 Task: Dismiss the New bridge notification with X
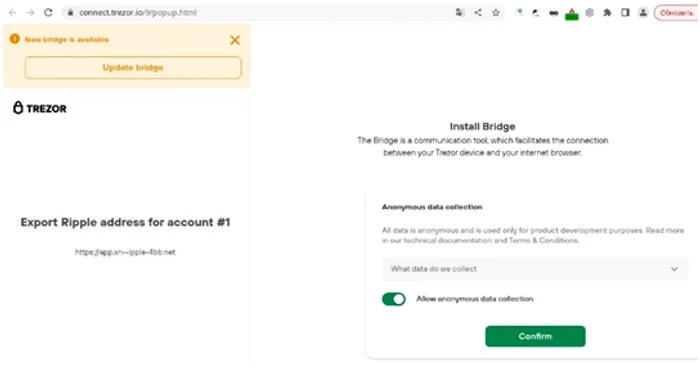coord(235,40)
